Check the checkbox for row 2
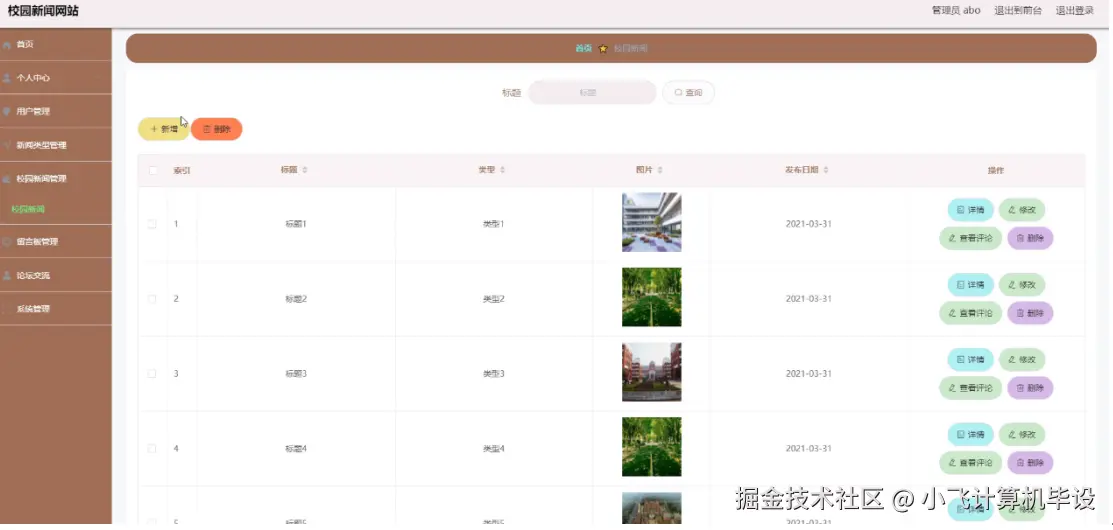The width and height of the screenshot is (1113, 530). click(152, 299)
